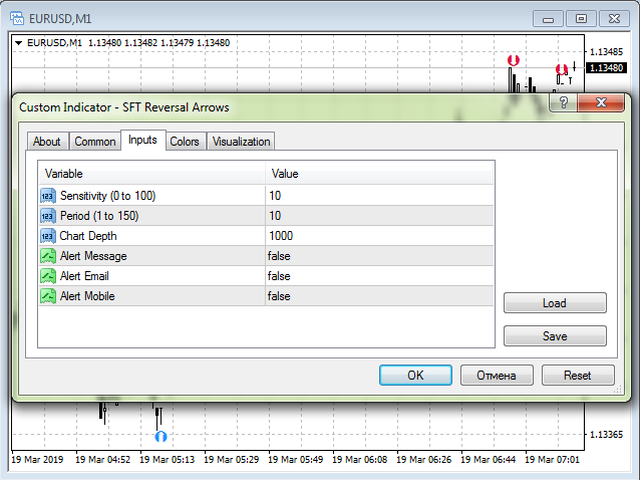Screen dimensions: 640x480
Task: Grab the dialog resize grip corner
Action: point(618,390)
